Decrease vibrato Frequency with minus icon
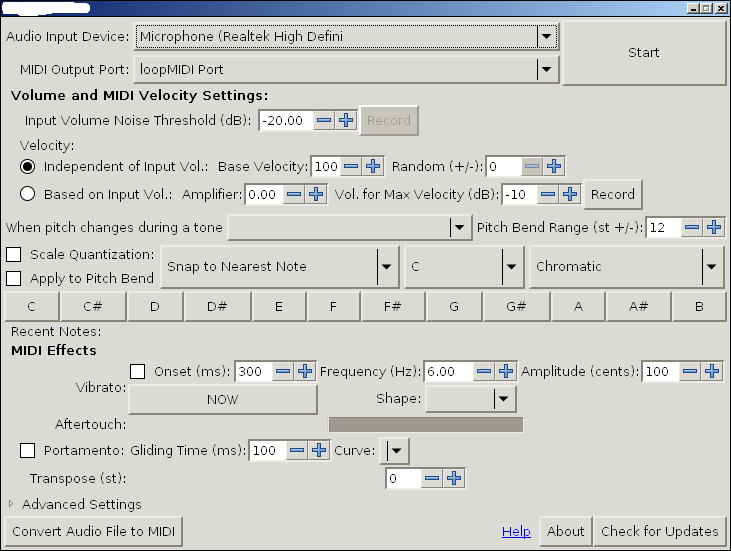The image size is (731, 551). [484, 371]
